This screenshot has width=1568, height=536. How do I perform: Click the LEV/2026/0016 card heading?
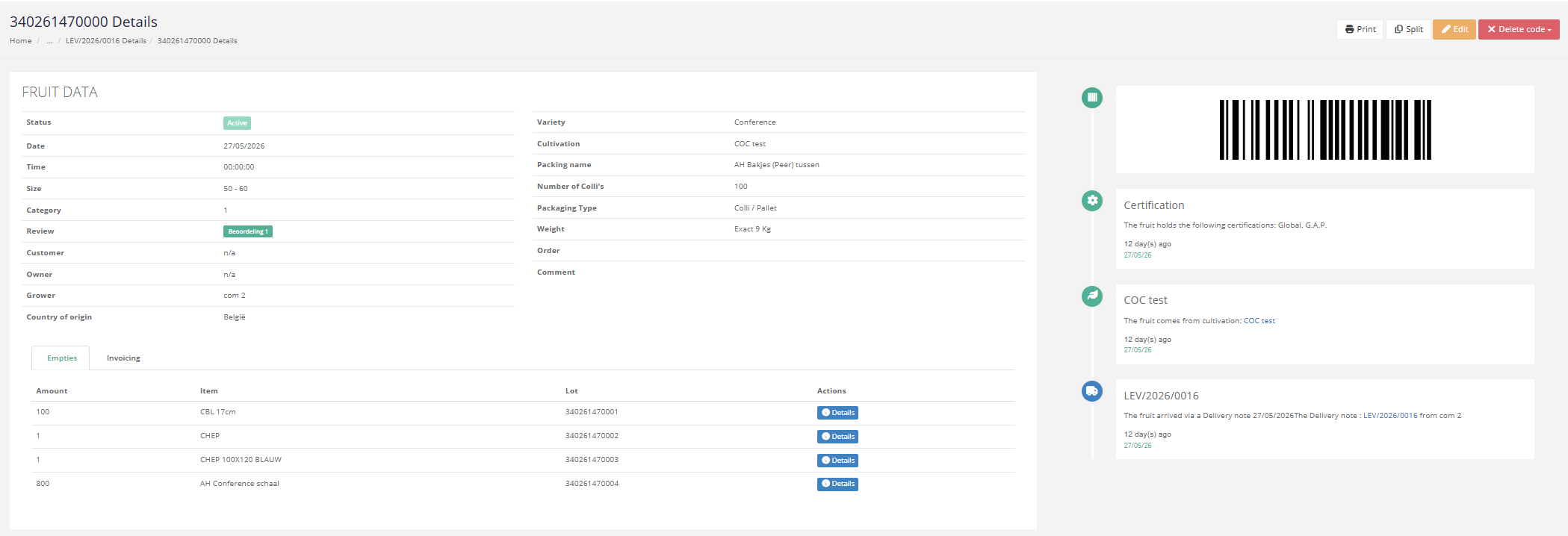coord(1161,396)
